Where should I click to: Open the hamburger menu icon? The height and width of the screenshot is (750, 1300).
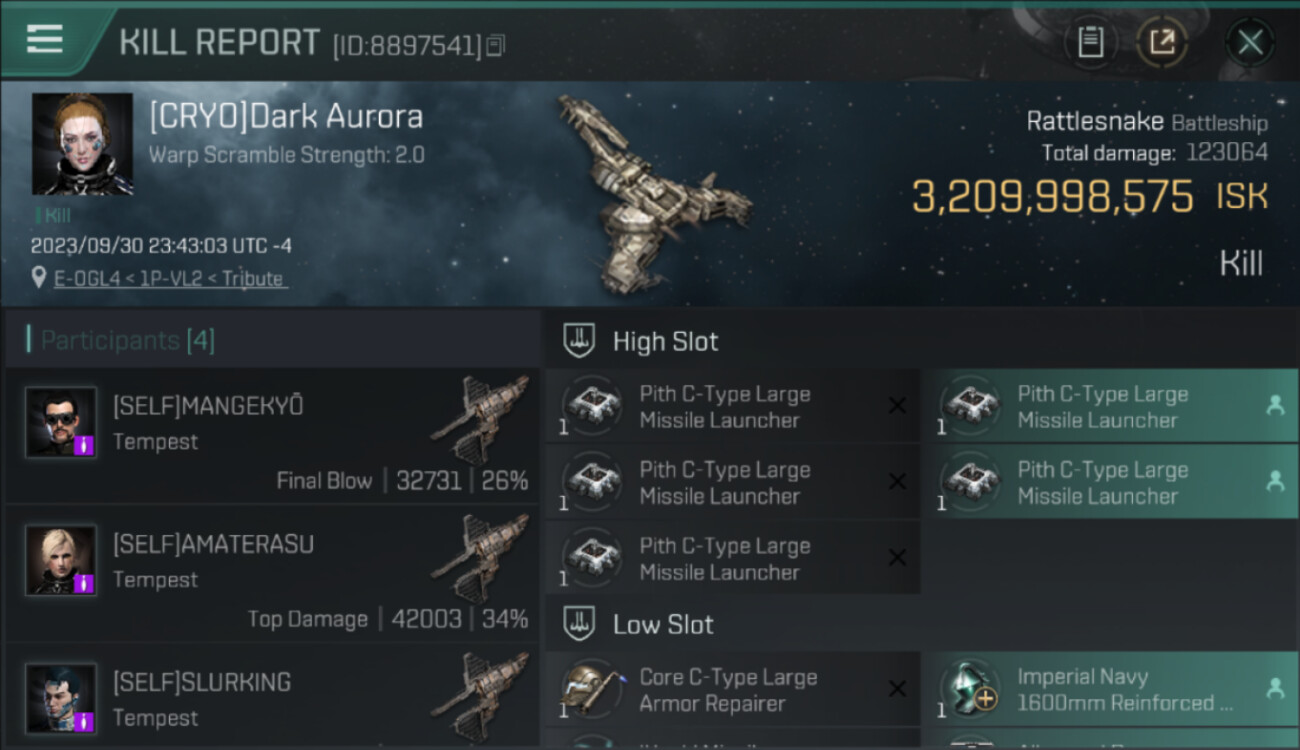[x=45, y=39]
